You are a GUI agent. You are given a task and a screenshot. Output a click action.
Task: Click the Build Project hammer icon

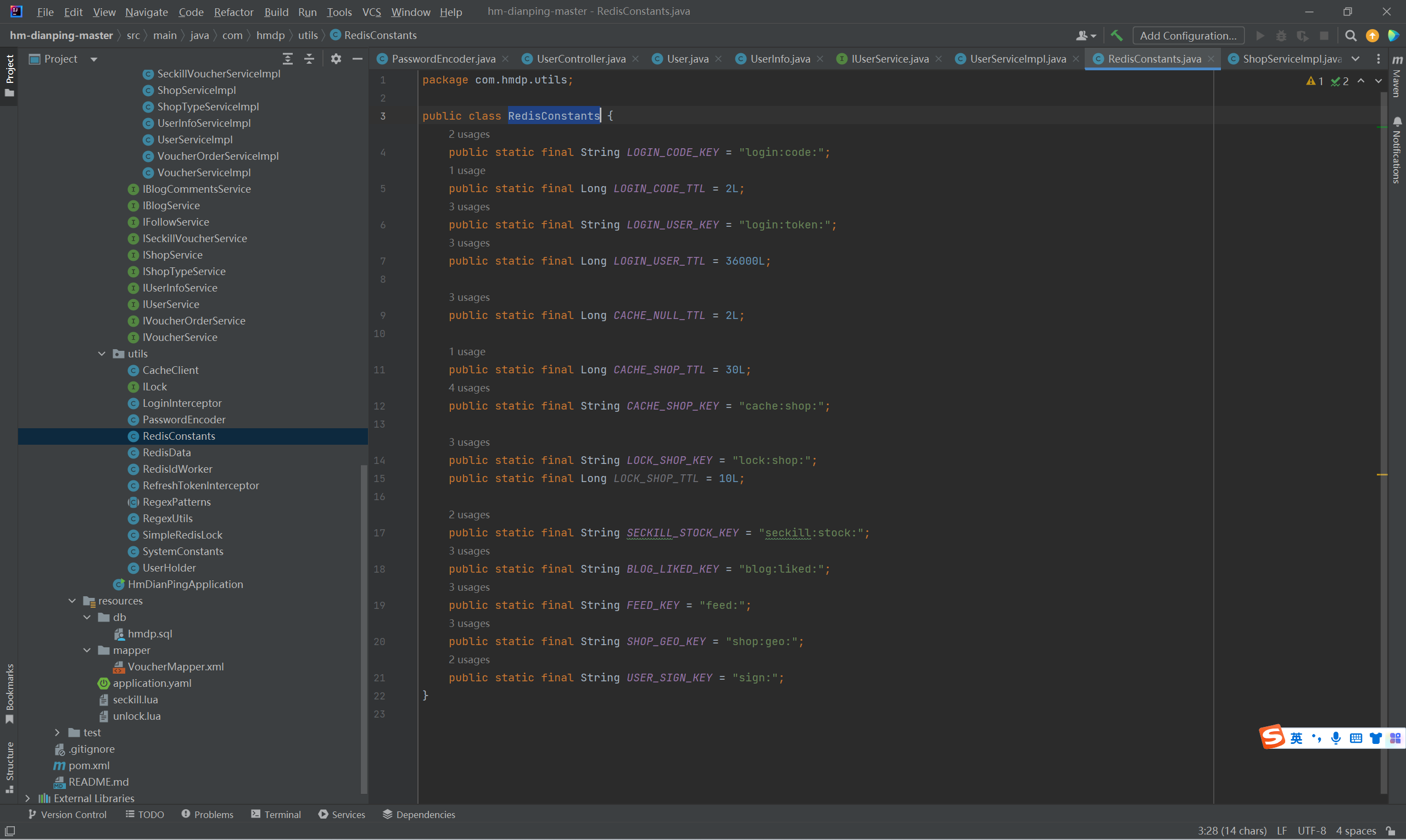[1117, 36]
